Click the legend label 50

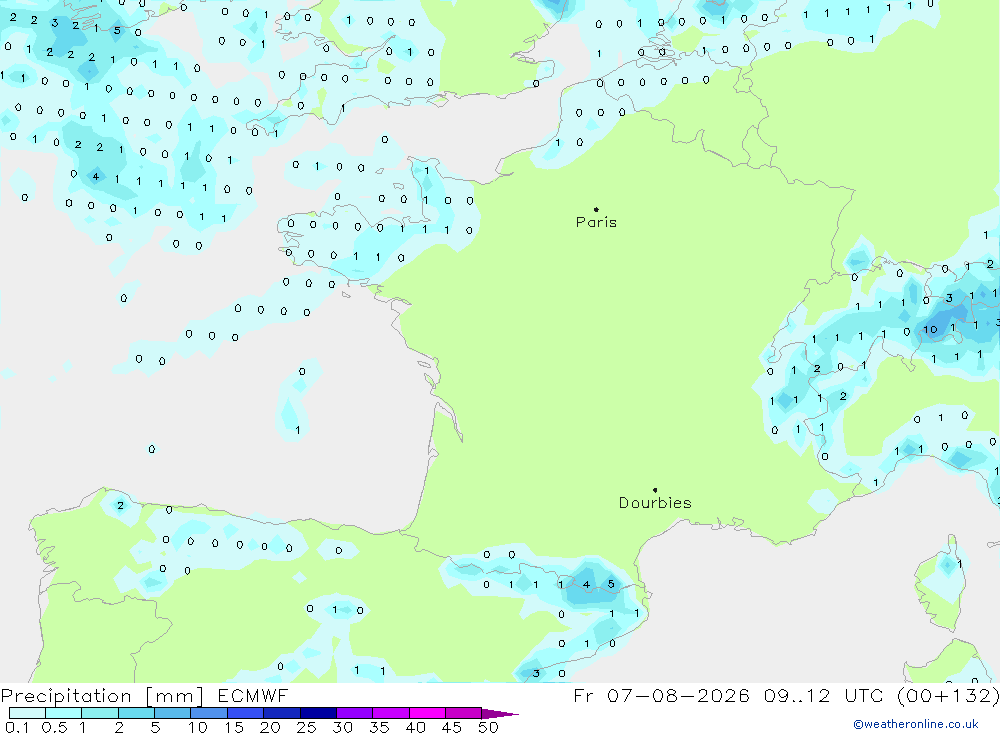pos(488,727)
